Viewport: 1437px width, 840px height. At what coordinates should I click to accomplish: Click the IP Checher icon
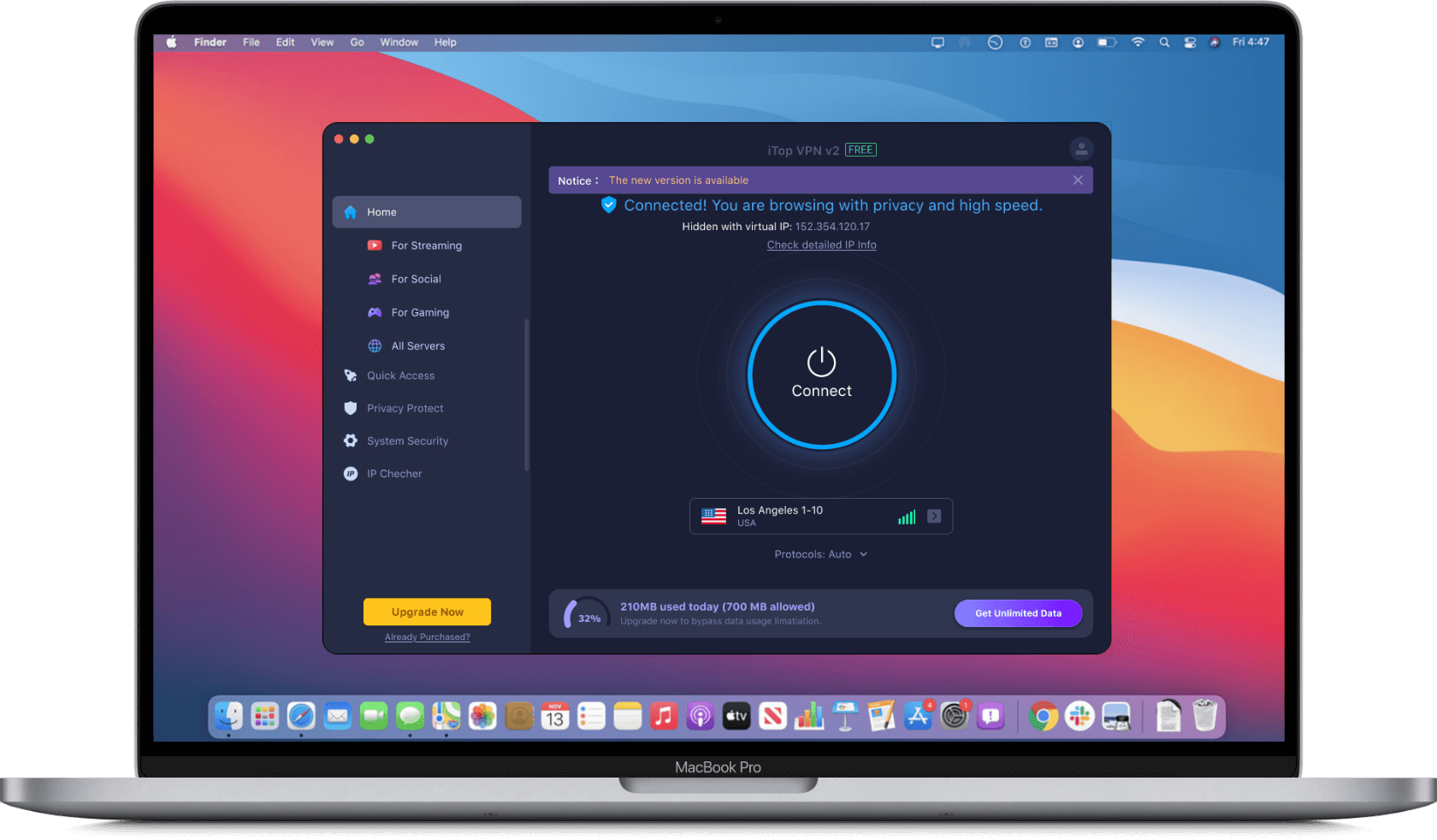(x=351, y=473)
